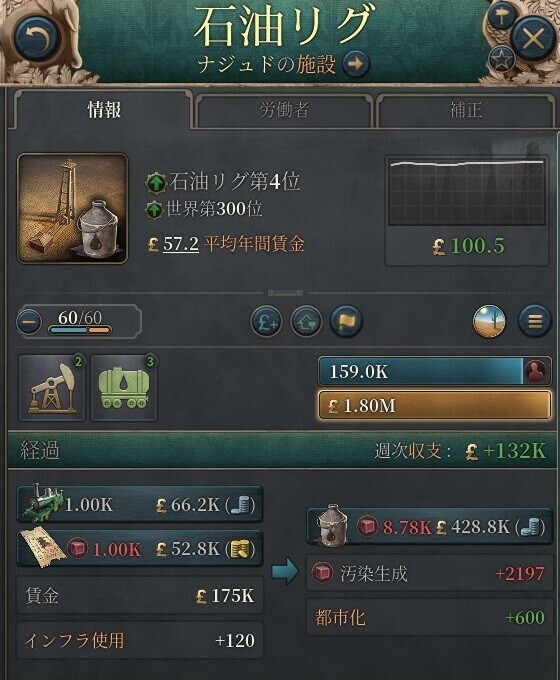Viewport: 560px width, 680px height.
Task: Click the minus building level button
Action: click(29, 322)
